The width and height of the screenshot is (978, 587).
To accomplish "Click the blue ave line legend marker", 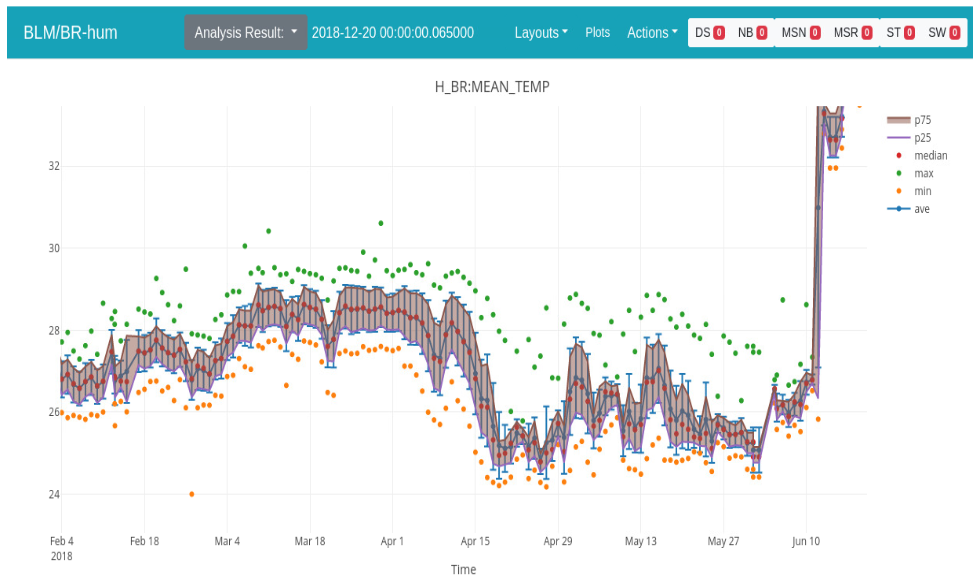I will click(899, 209).
